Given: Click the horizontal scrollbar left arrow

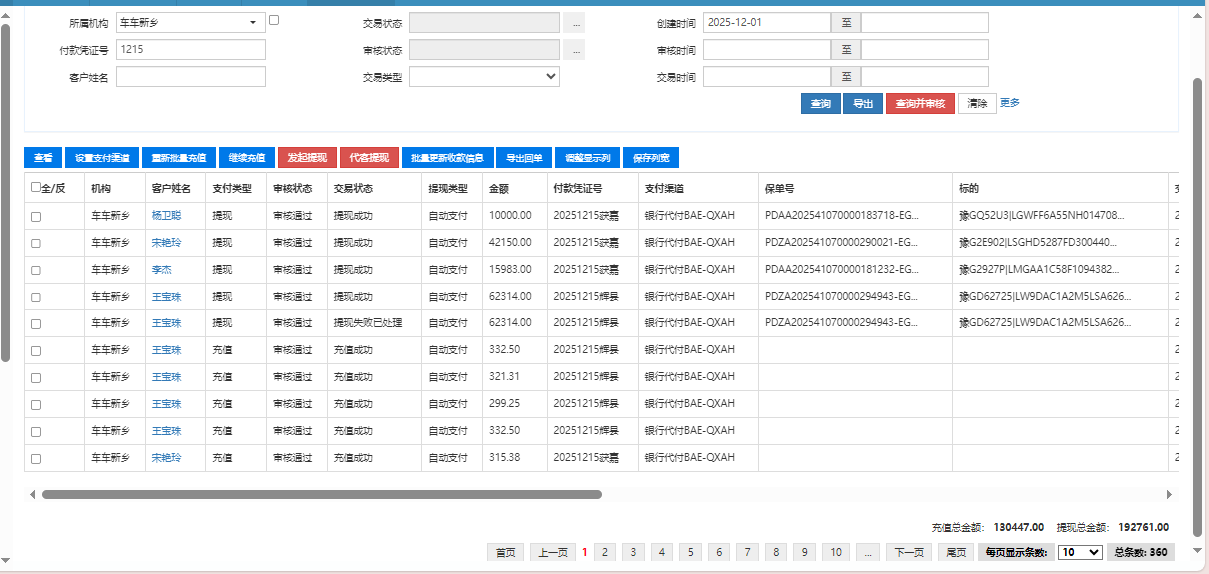Looking at the screenshot, I should click(x=32, y=494).
